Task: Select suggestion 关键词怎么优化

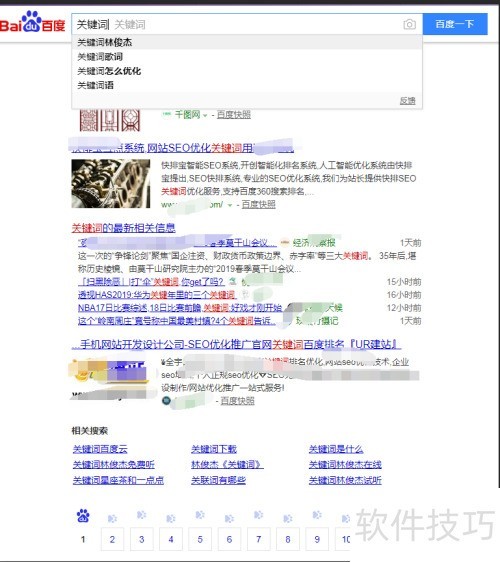Action: (x=247, y=71)
